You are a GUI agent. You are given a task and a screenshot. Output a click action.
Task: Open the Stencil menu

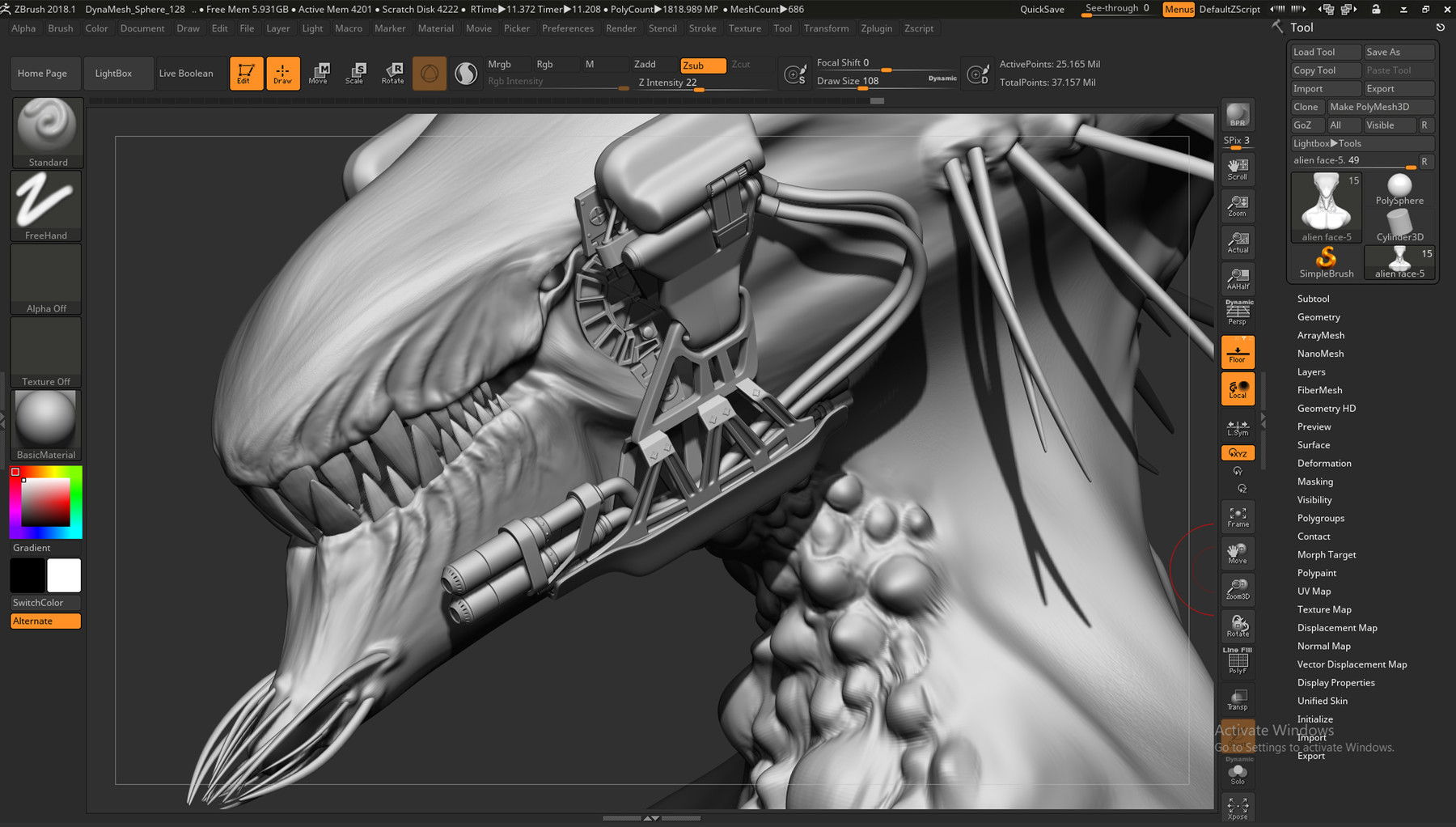[662, 28]
